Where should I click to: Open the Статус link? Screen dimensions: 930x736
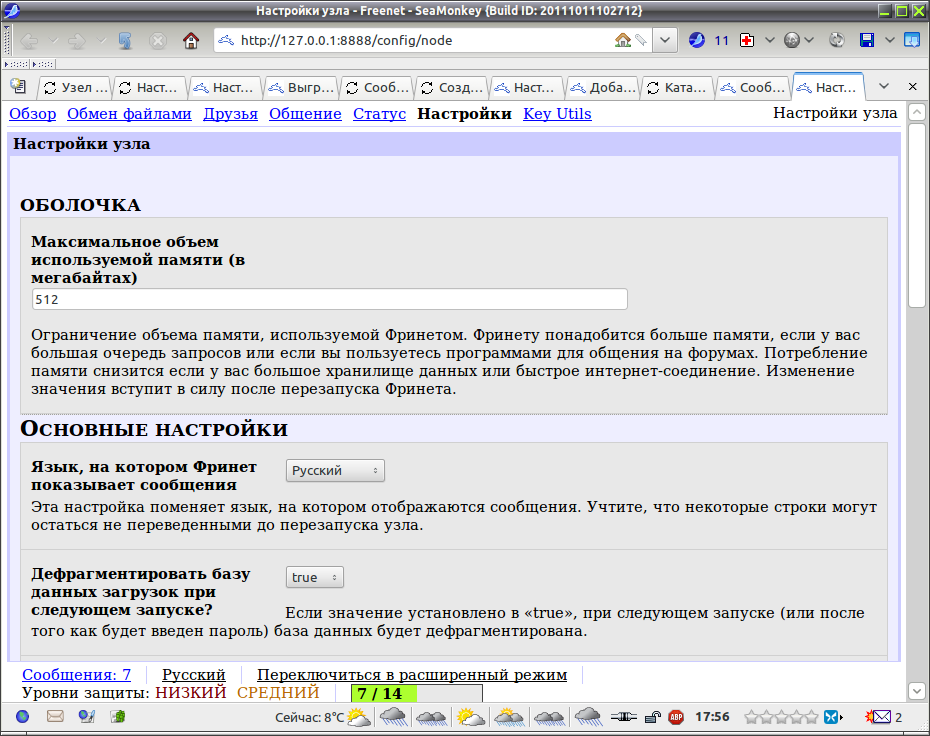click(380, 114)
